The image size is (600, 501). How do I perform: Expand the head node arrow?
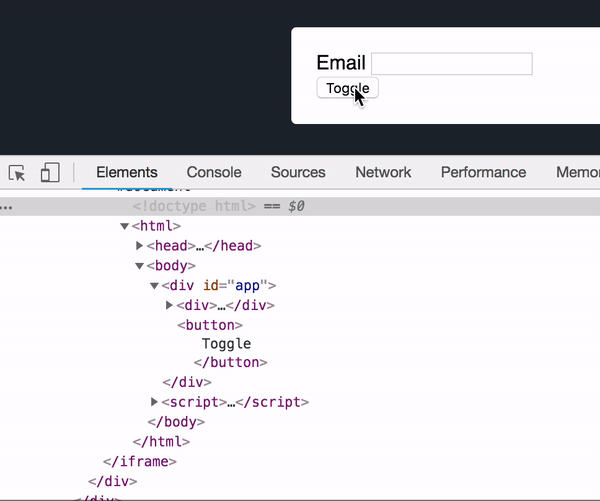point(139,246)
